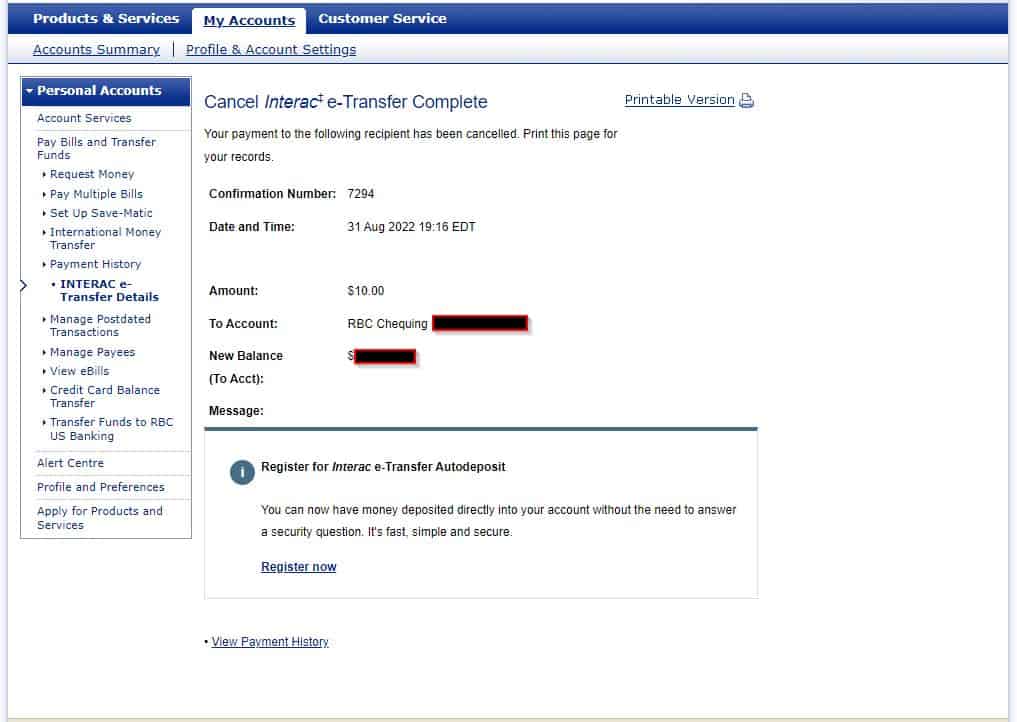This screenshot has height=722, width=1017.
Task: Open Account Services in sidebar
Action: (84, 118)
